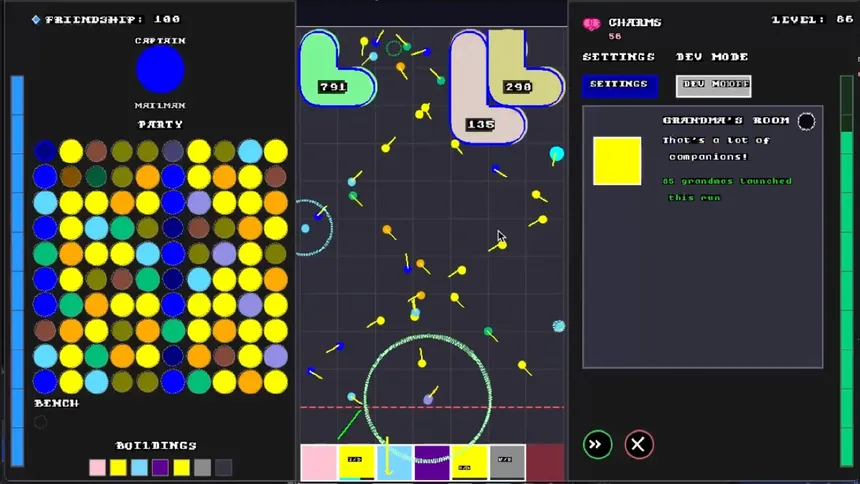Viewport: 860px width, 484px height.
Task: Click the dotted green ring at the playfield top
Action: [394, 49]
